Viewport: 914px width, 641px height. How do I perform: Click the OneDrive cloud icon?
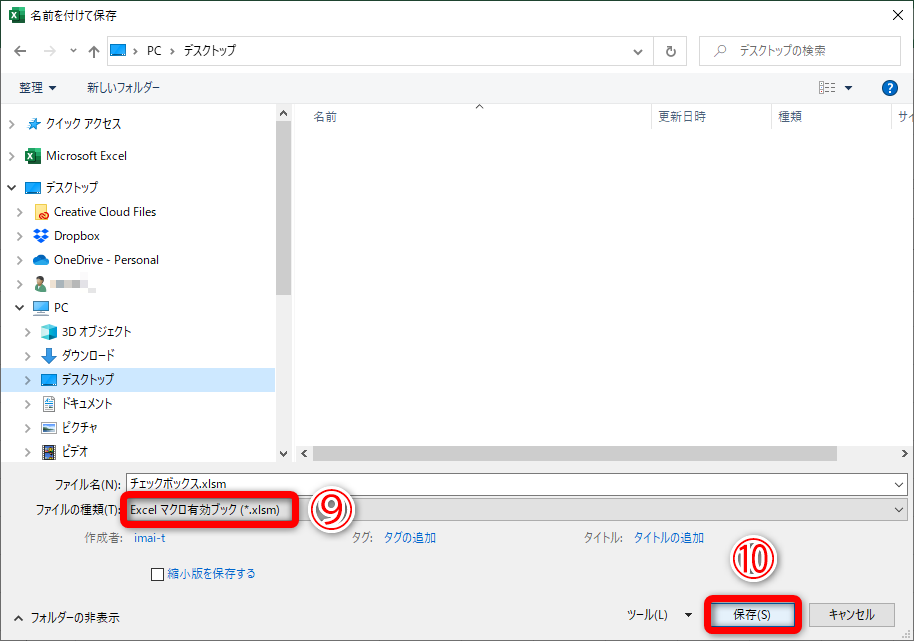(x=41, y=260)
